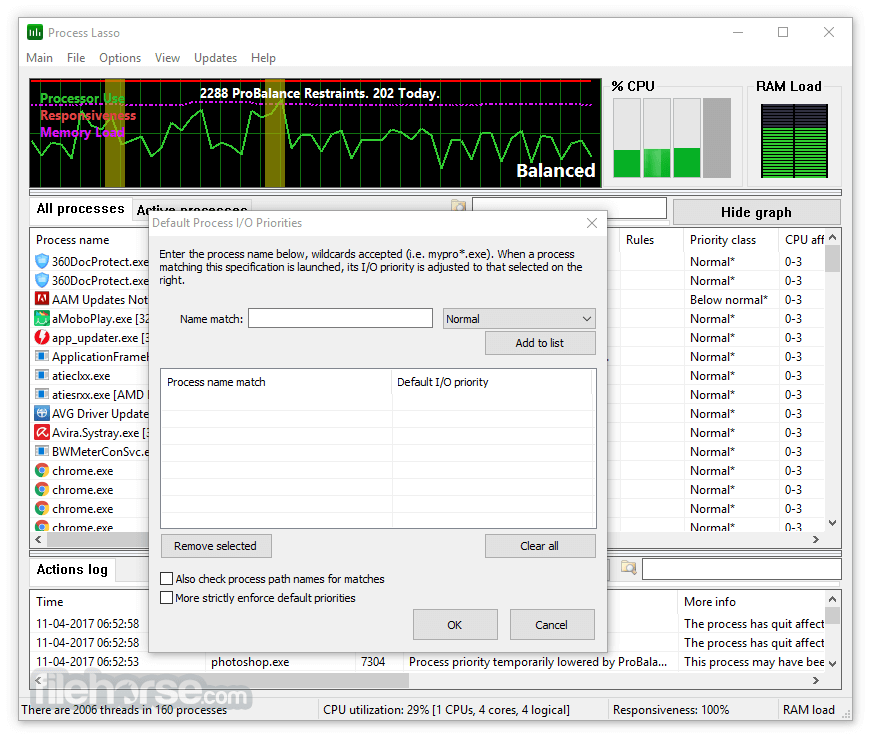Cancel the I/O Priorities dialog
873x740 pixels.
point(552,625)
